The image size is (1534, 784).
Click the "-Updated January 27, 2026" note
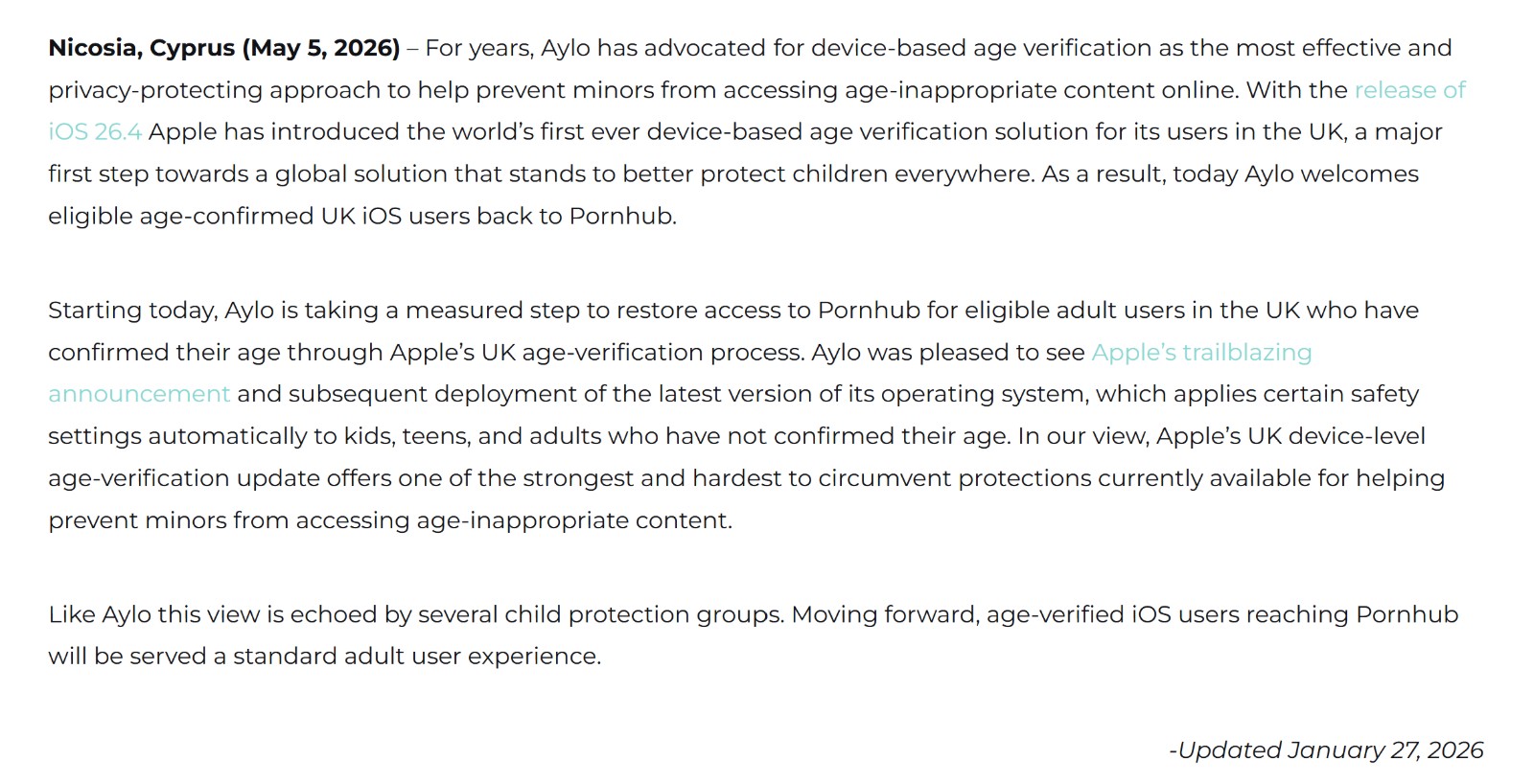(x=1326, y=750)
